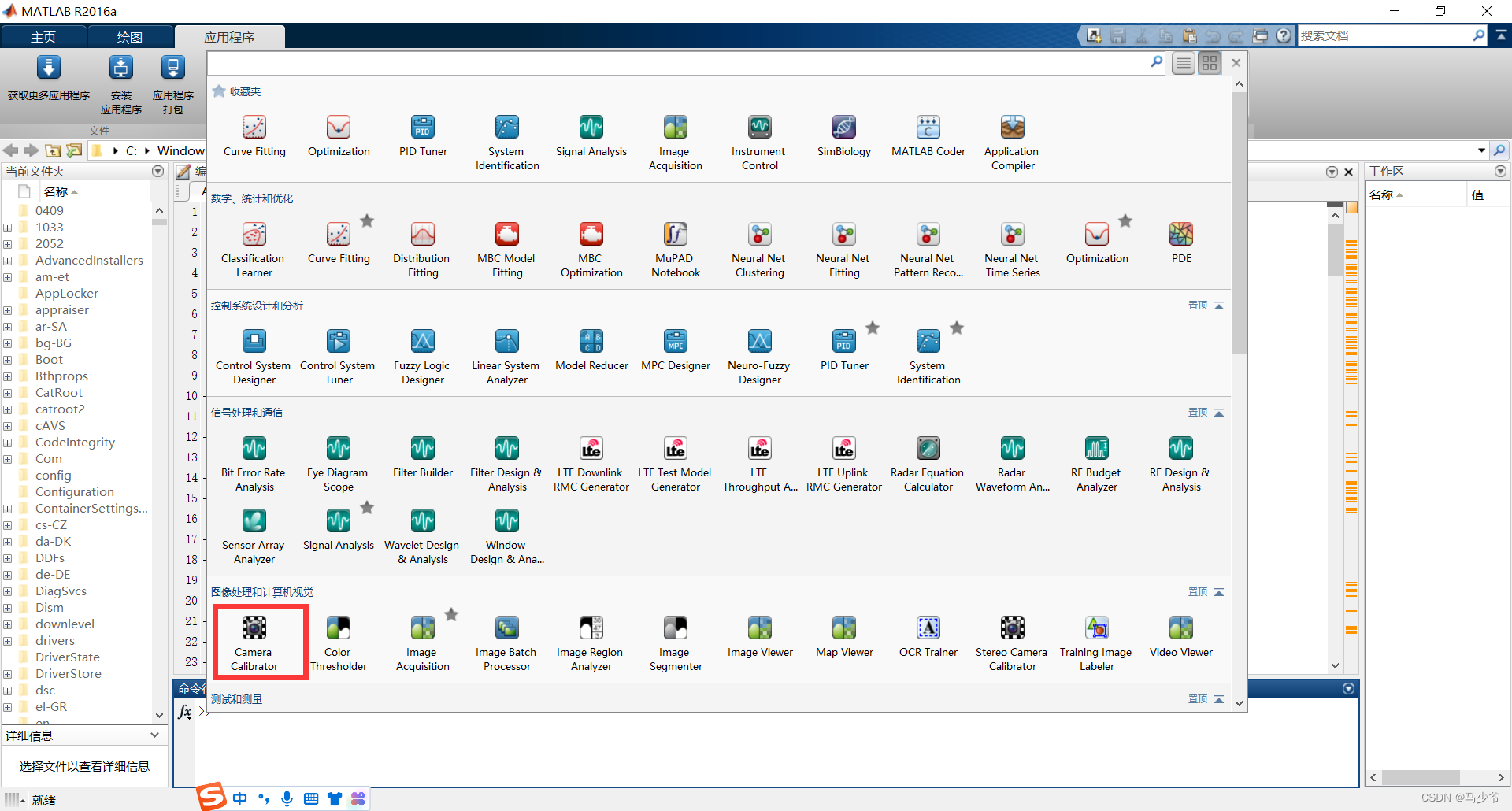
Task: Open the Classification Learner app
Action: [x=254, y=250]
